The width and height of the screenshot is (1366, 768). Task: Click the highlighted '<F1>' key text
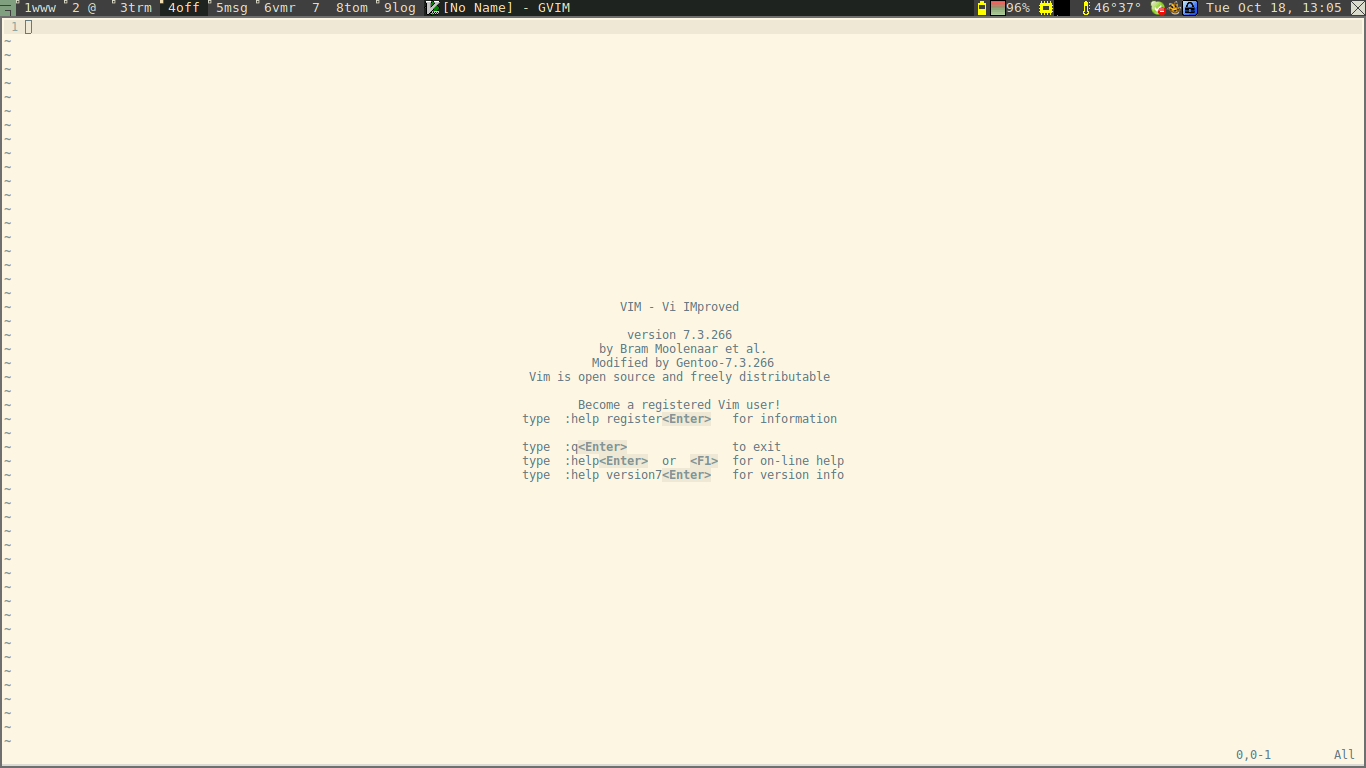(704, 461)
